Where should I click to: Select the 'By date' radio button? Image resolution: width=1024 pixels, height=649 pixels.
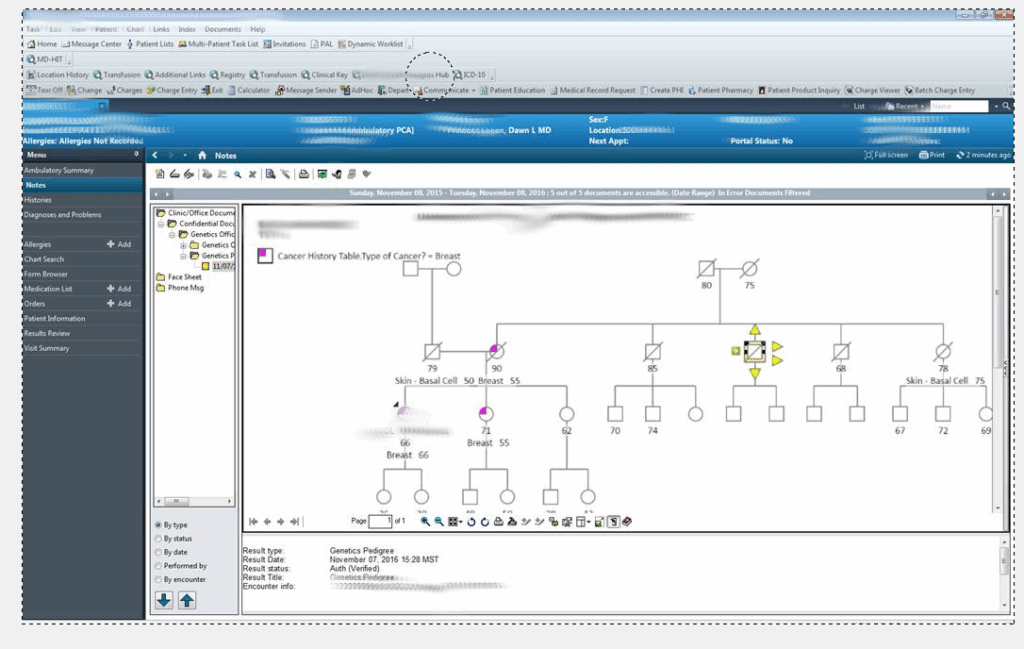[158, 552]
